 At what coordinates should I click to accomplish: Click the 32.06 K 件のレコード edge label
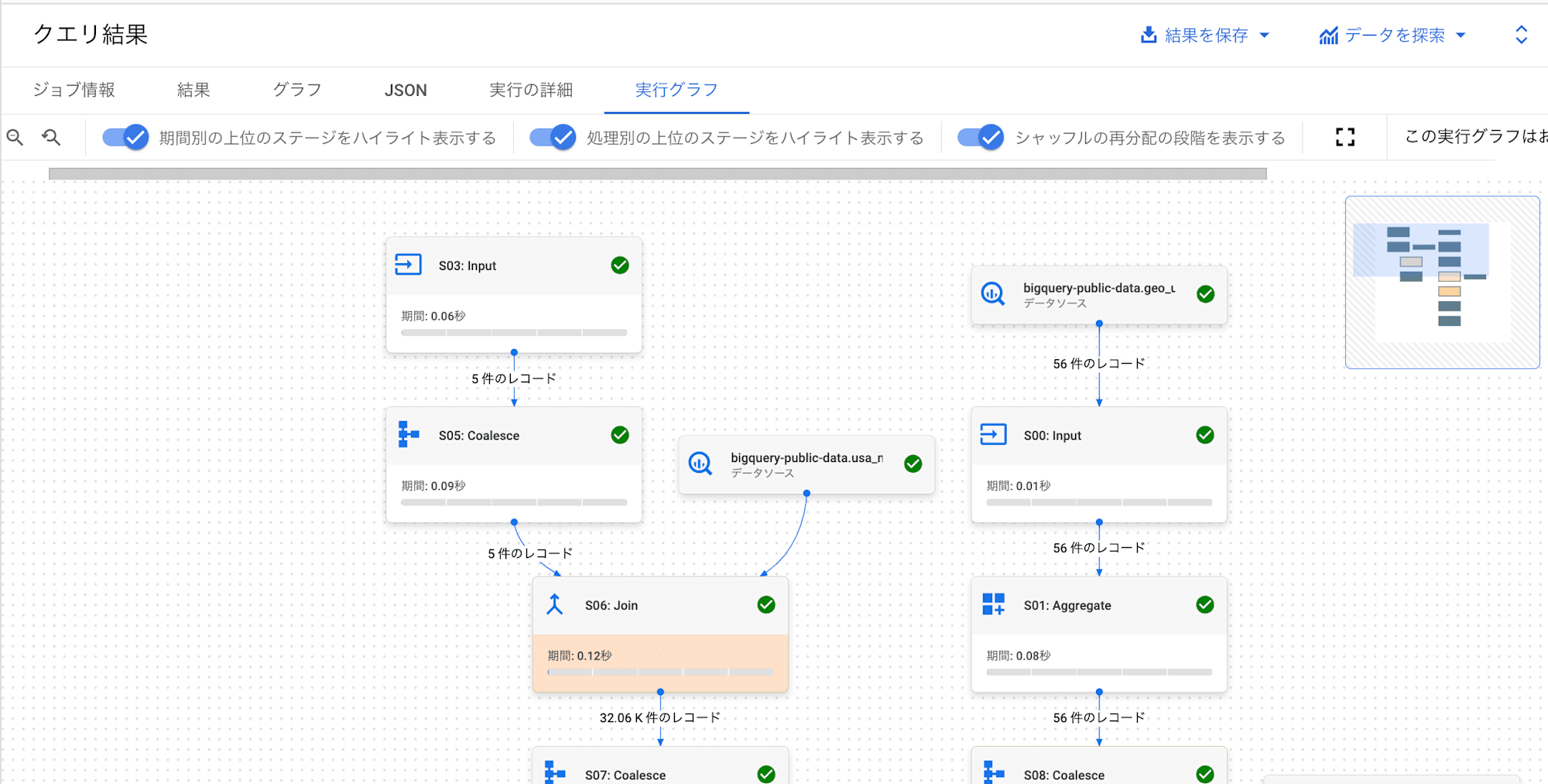[660, 717]
